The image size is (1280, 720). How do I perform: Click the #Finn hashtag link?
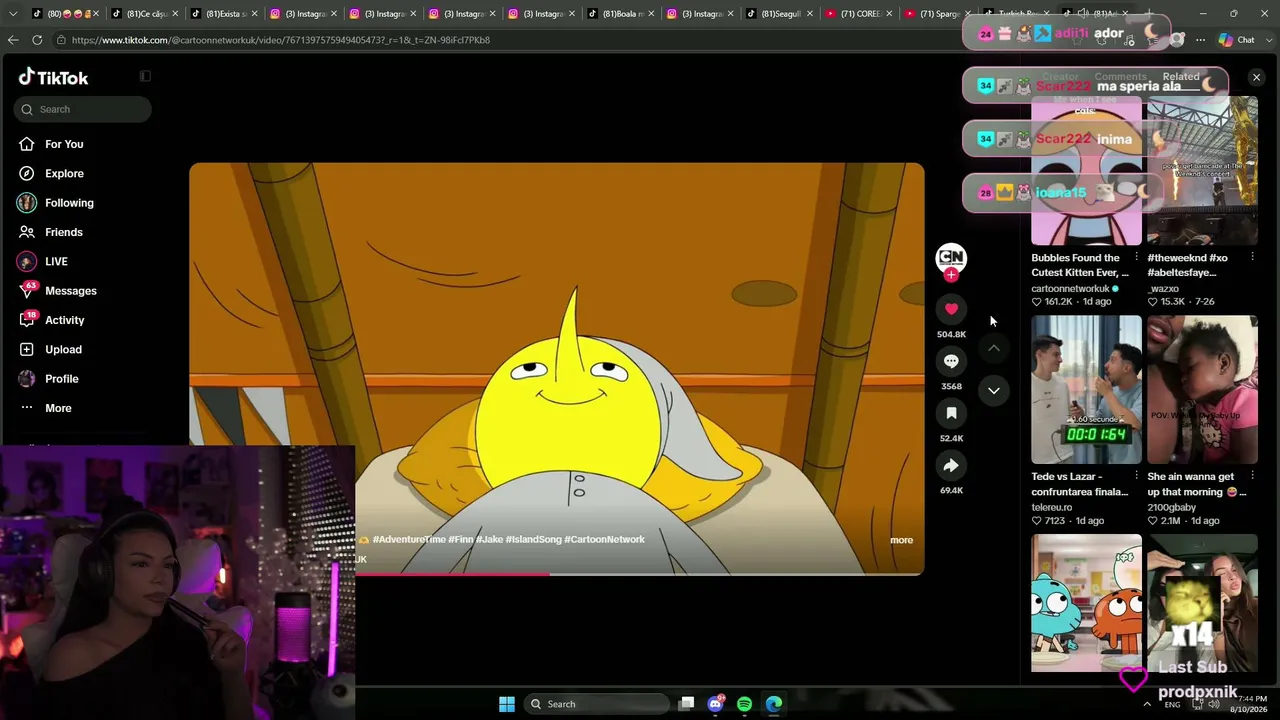click(461, 540)
